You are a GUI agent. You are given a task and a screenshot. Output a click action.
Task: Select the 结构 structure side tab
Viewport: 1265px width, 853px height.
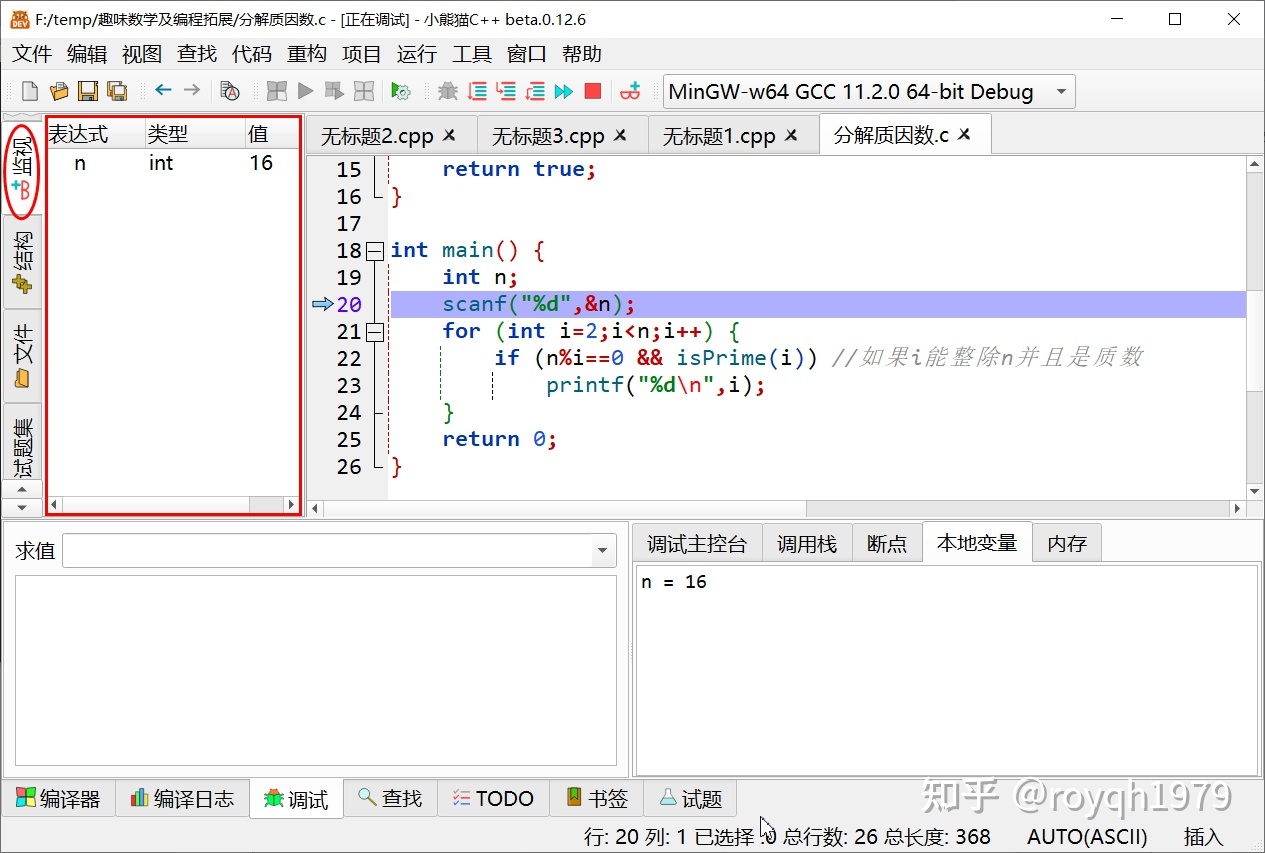pyautogui.click(x=22, y=262)
